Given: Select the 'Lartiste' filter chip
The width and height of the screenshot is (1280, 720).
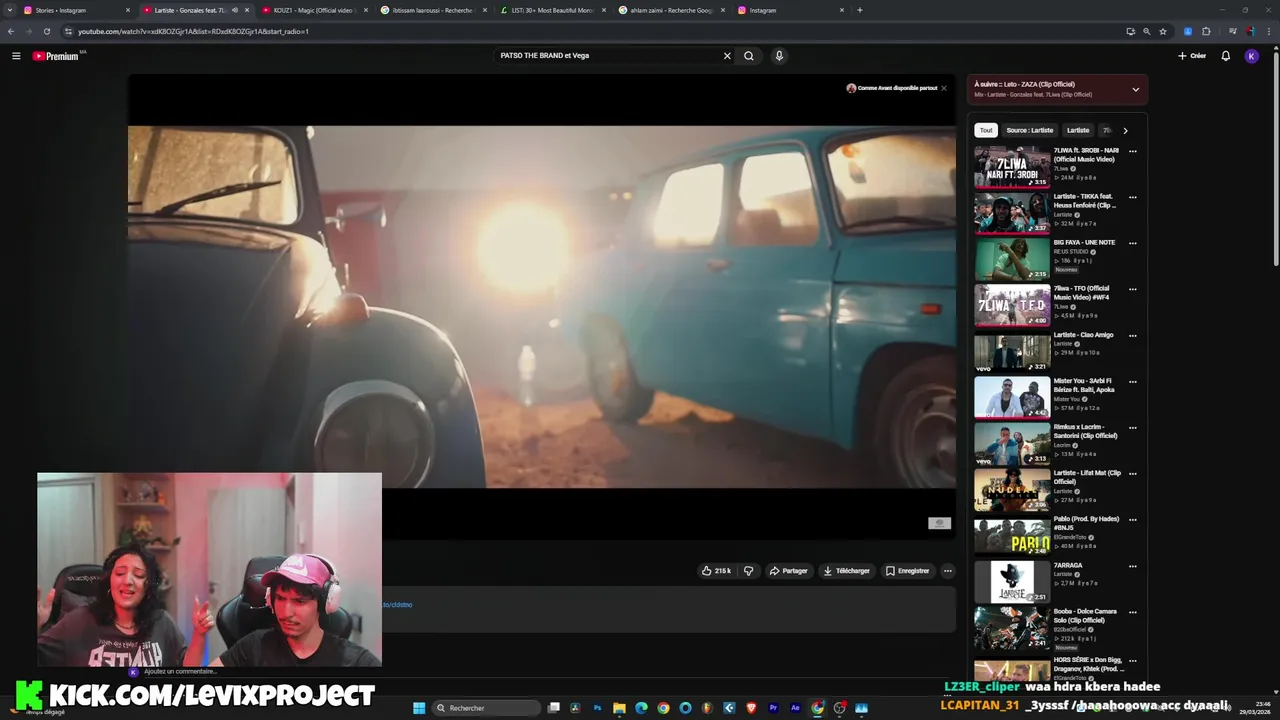Looking at the screenshot, I should (1078, 130).
